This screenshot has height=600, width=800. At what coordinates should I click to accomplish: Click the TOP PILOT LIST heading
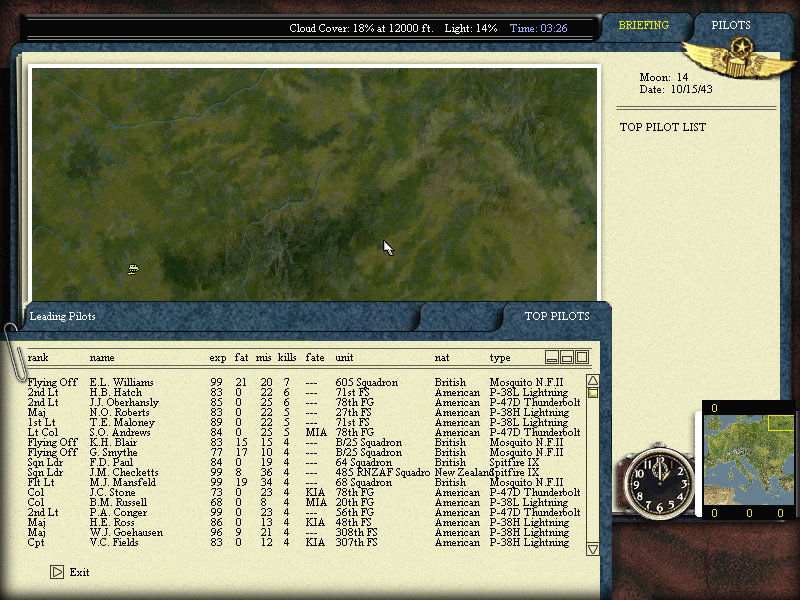[x=662, y=127]
